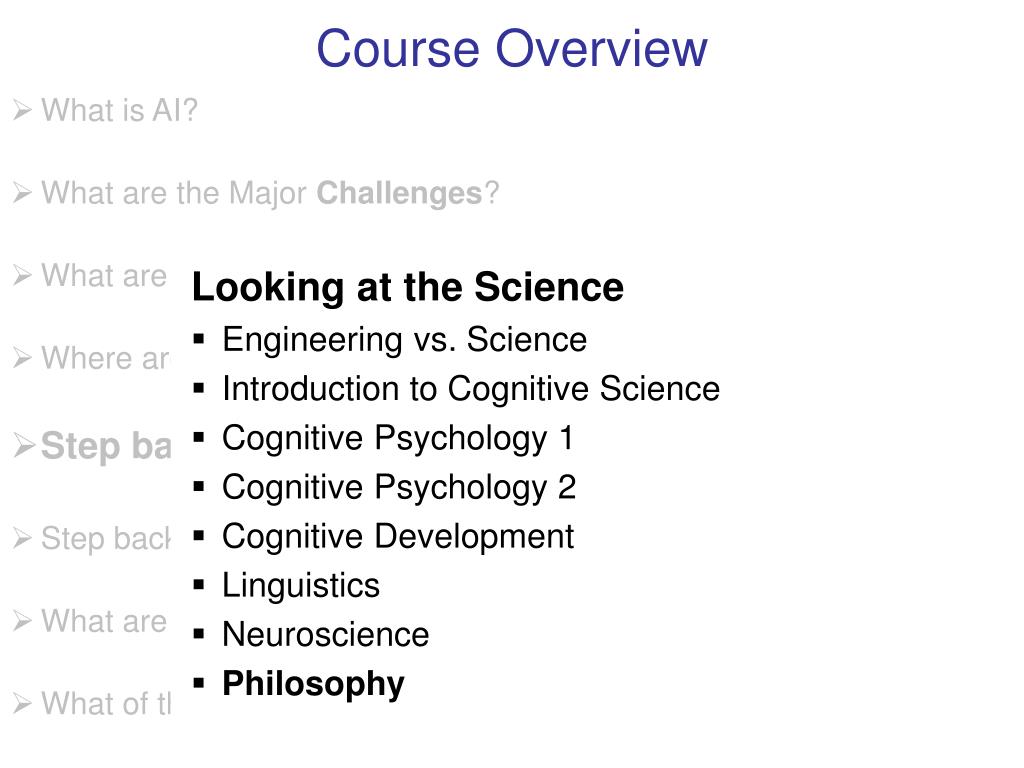Screen dimensions: 1024x768
Task: Select the arrow bullet beside bold Step ba
Action: pos(24,446)
